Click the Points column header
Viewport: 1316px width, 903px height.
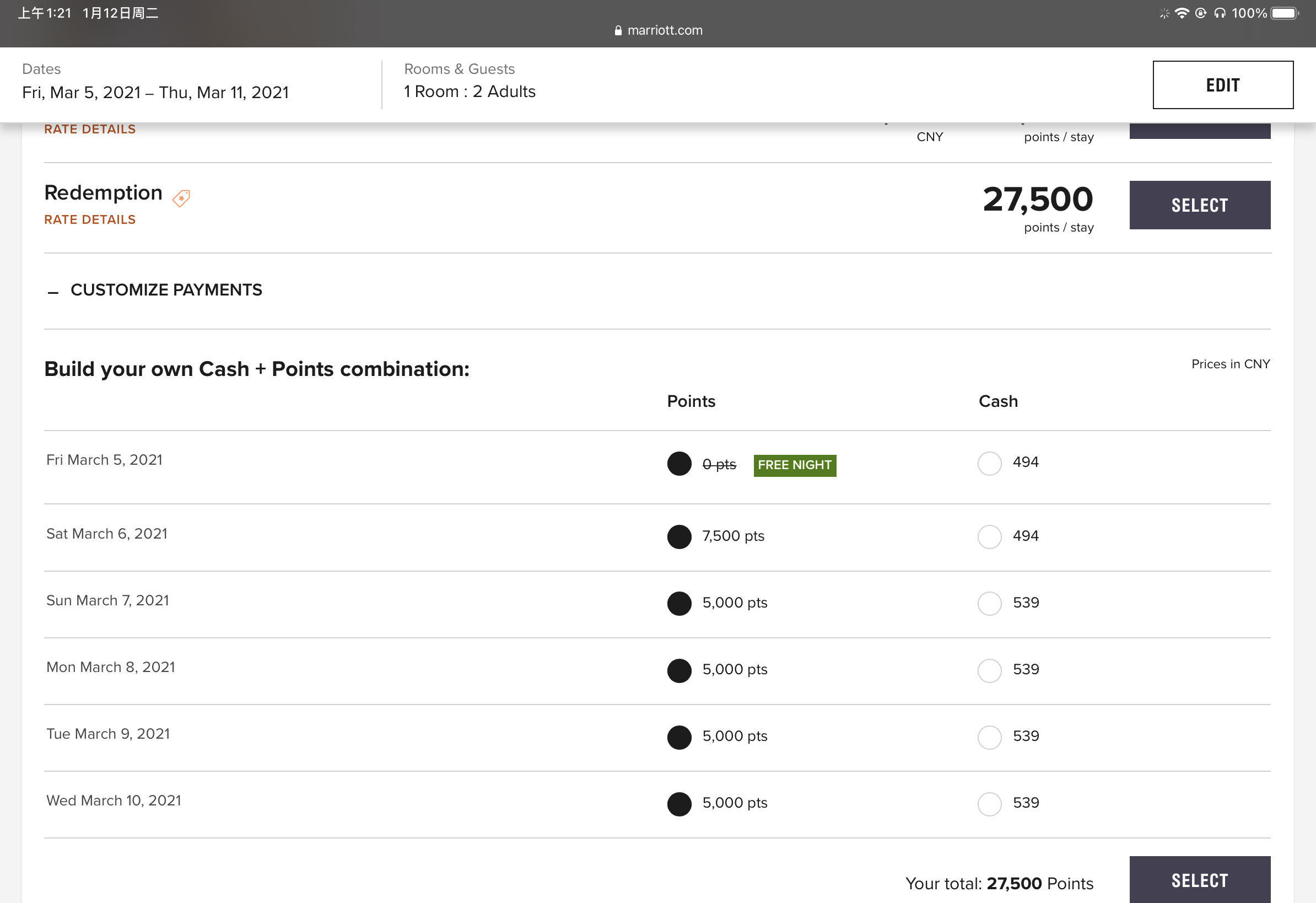692,402
